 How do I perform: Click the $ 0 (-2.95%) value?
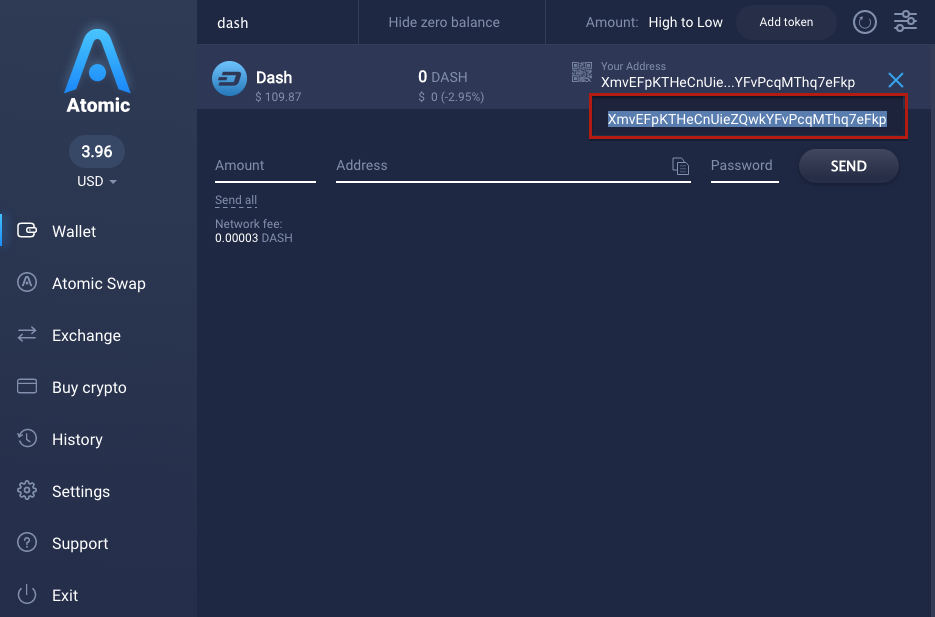point(451,97)
